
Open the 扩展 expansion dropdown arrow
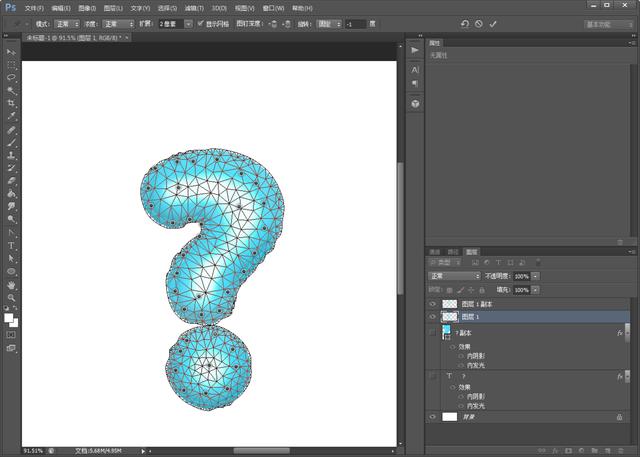[188, 24]
